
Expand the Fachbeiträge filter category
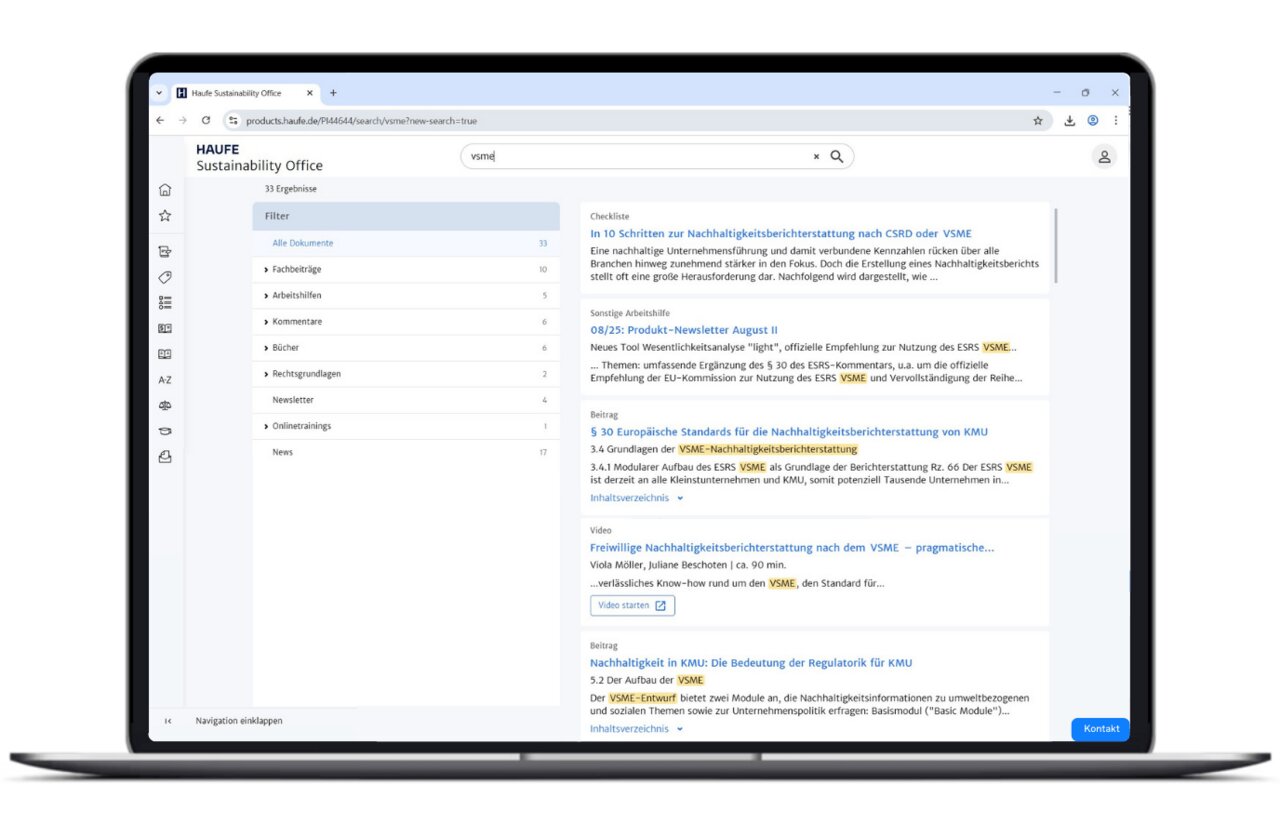(x=296, y=269)
